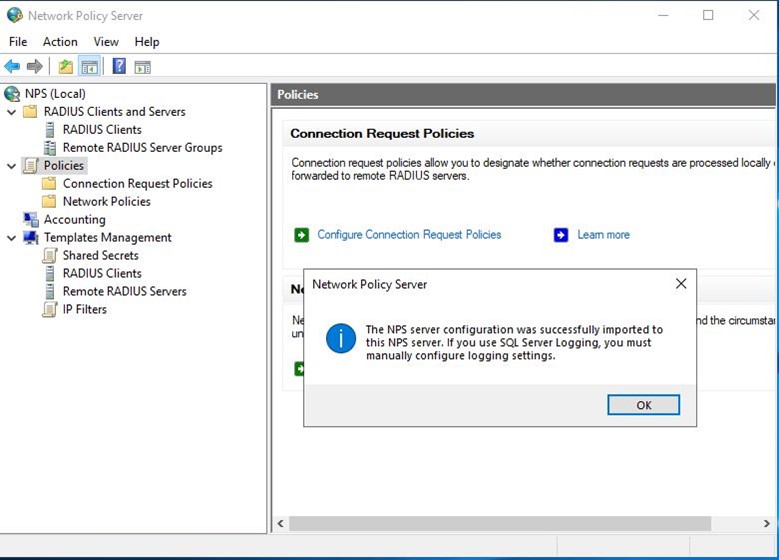Screen dimensions: 779x560
Task: Click the Accounting icon in tree
Action: [31, 219]
